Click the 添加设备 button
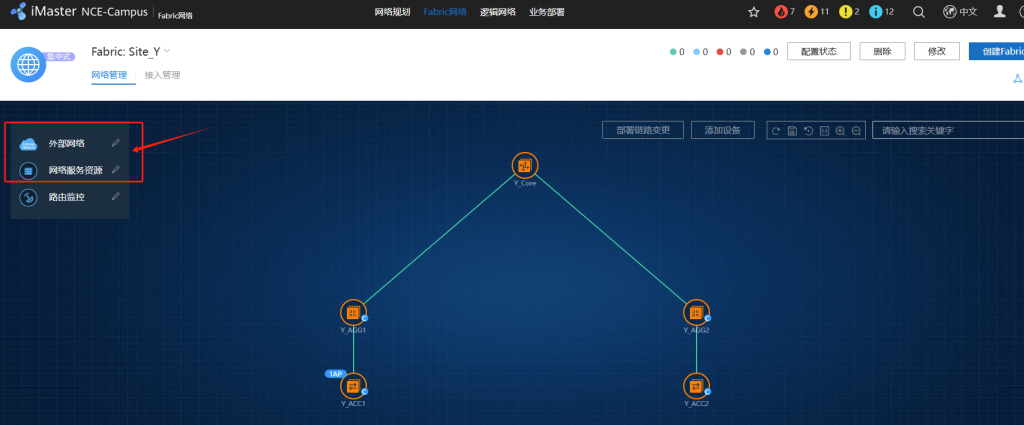 [722, 130]
